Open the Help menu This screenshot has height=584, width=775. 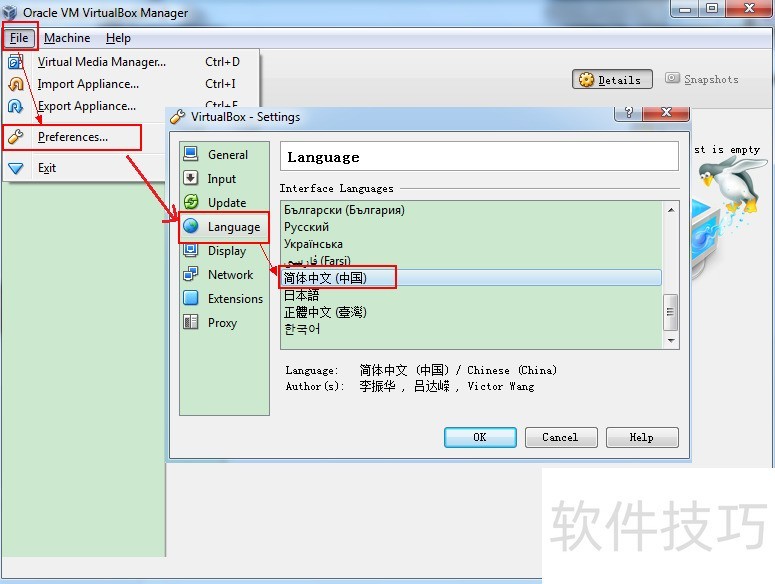tap(118, 38)
